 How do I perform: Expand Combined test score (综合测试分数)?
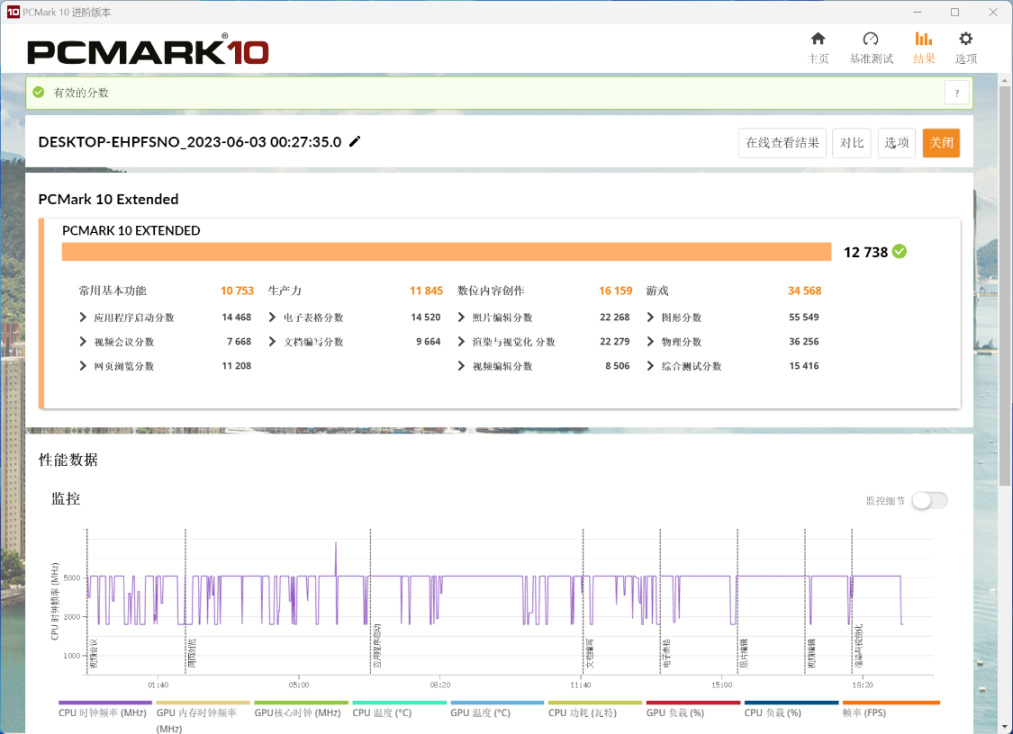[x=650, y=366]
